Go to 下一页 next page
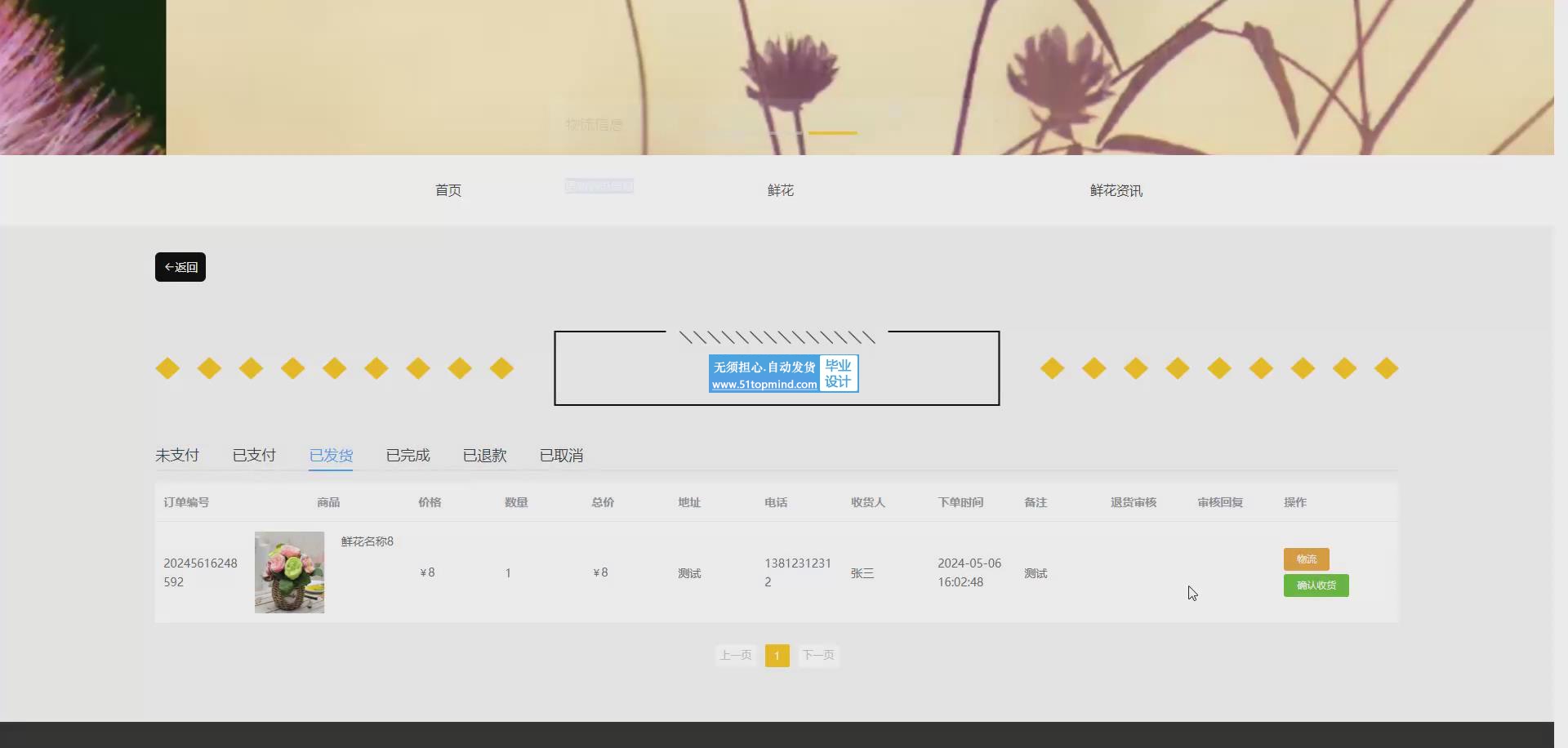 click(818, 655)
